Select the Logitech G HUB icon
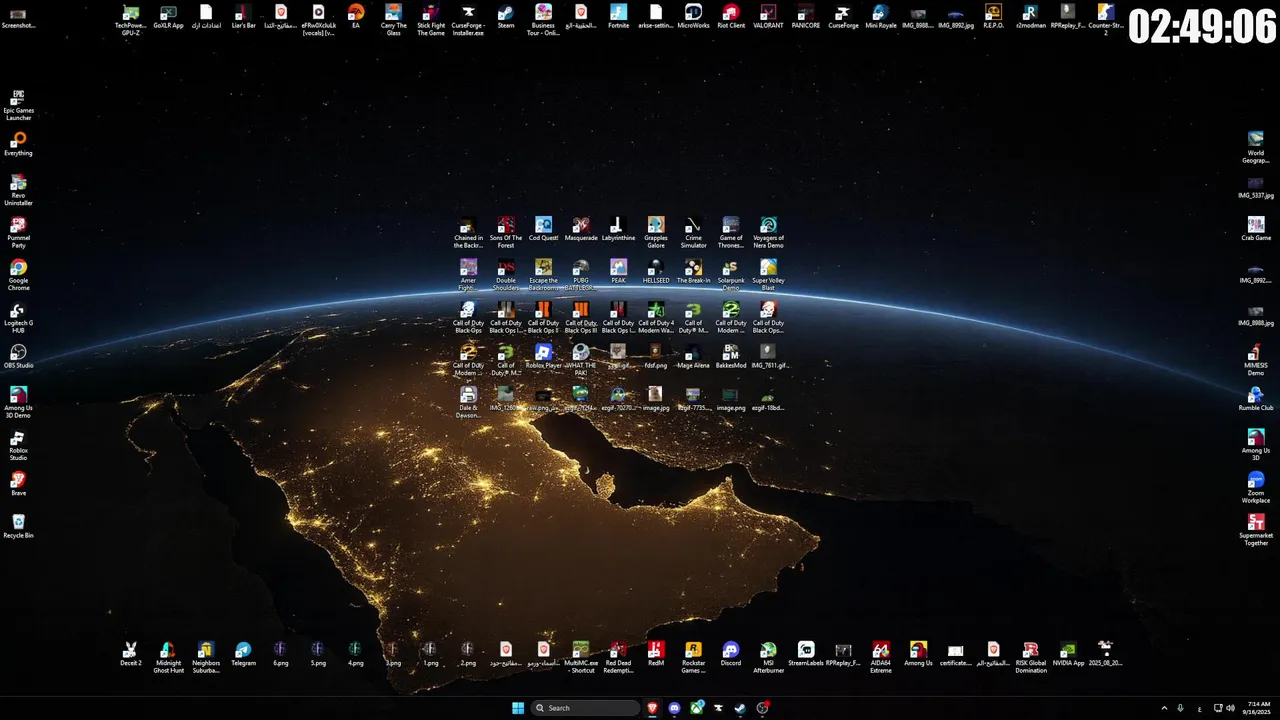1280x720 pixels. (18, 317)
